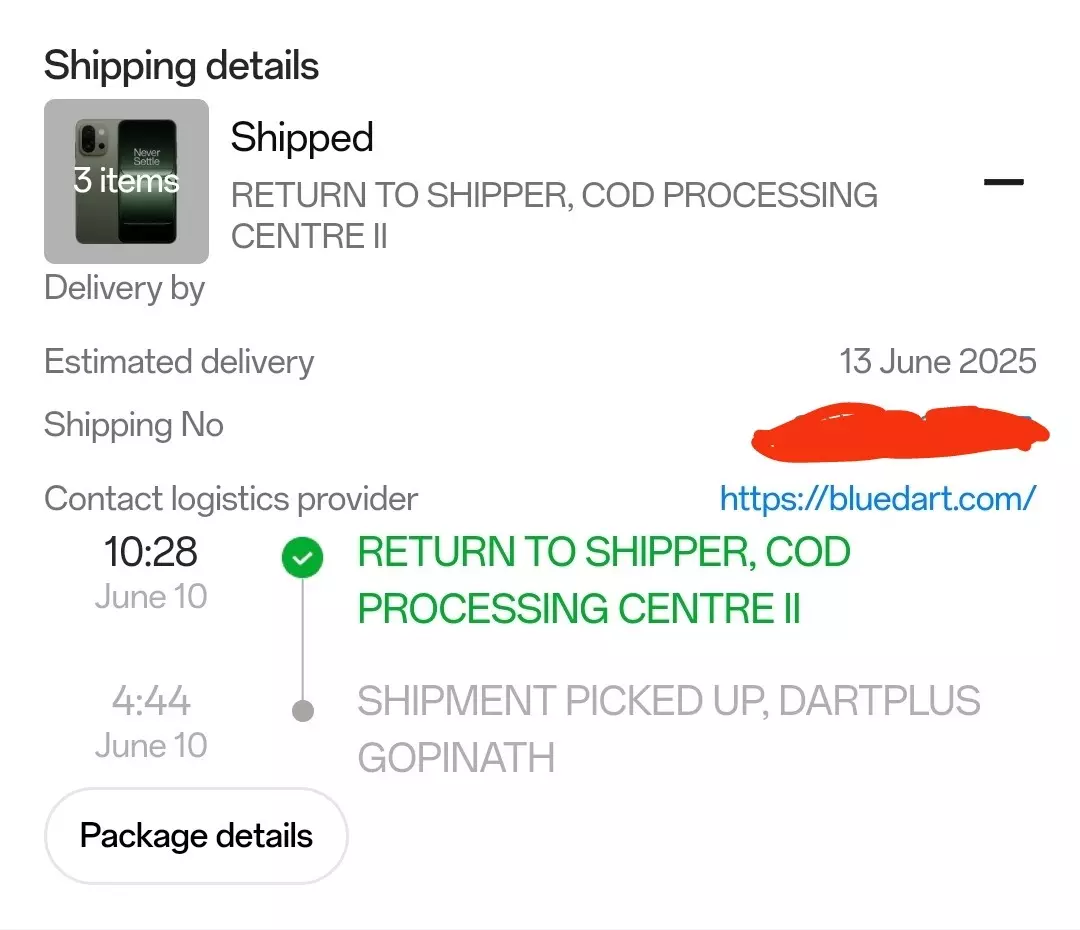Tap the SHIPMENT PICKED UP timeline entry
The image size is (1080, 930).
[x=668, y=730]
